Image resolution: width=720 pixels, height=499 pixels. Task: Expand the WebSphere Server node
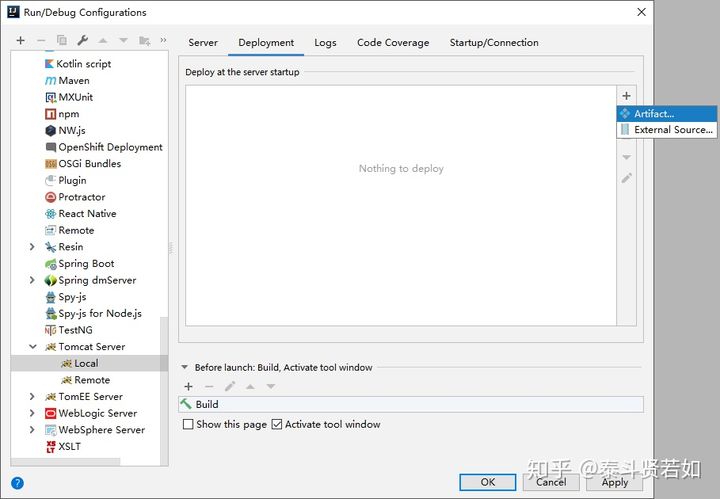(x=32, y=430)
